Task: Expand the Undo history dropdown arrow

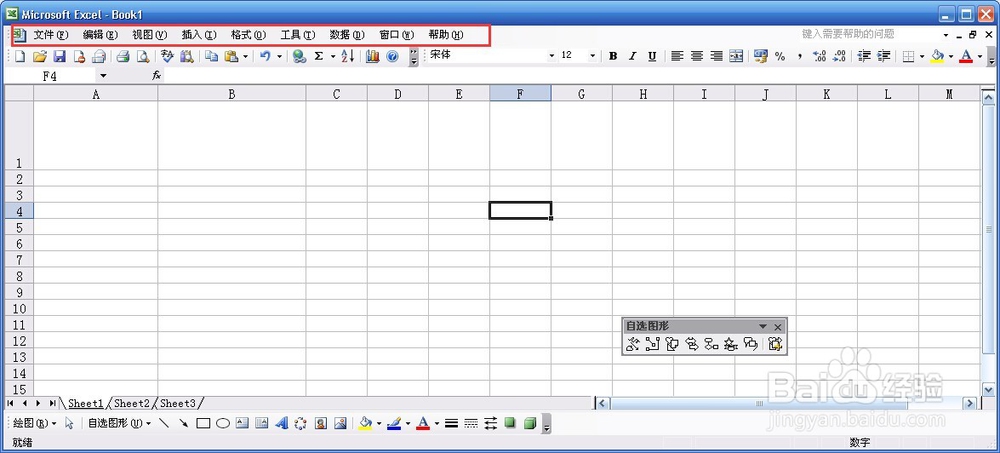Action: 279,57
